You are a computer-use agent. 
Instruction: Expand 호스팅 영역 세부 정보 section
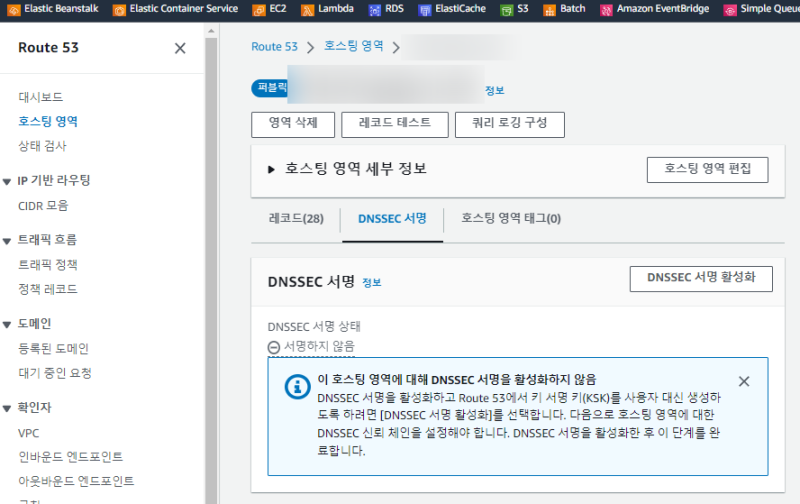(x=271, y=170)
